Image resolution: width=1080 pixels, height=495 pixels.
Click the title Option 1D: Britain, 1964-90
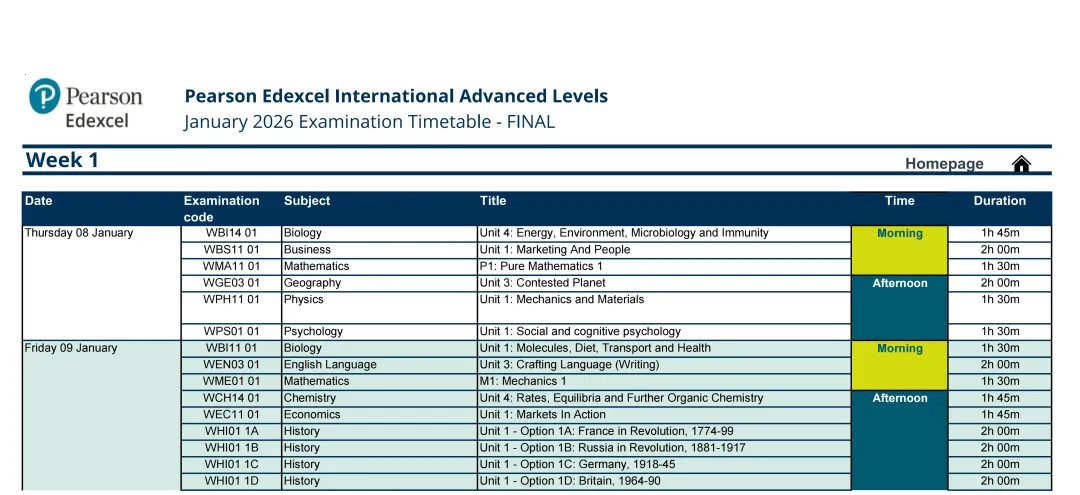coord(570,481)
